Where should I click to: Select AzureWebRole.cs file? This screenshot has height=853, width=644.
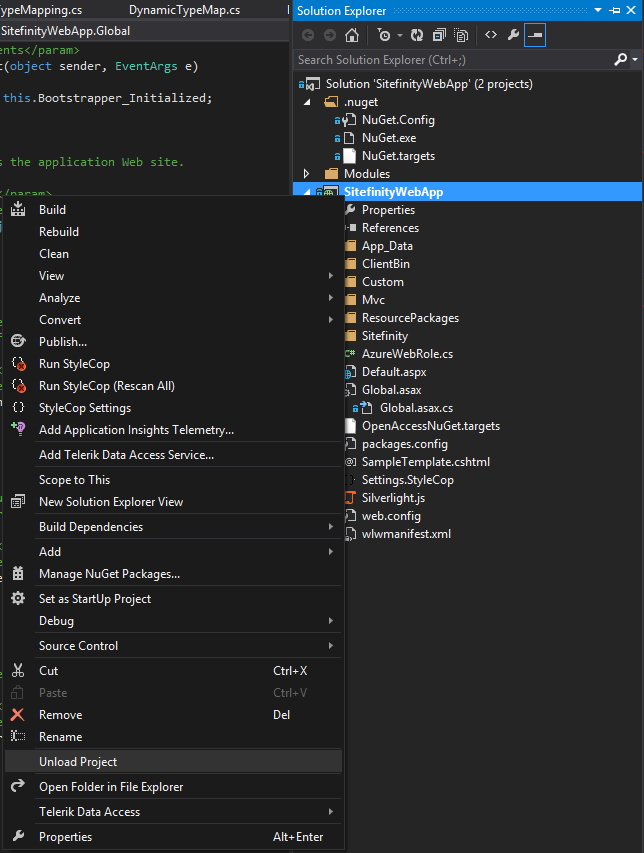407,354
